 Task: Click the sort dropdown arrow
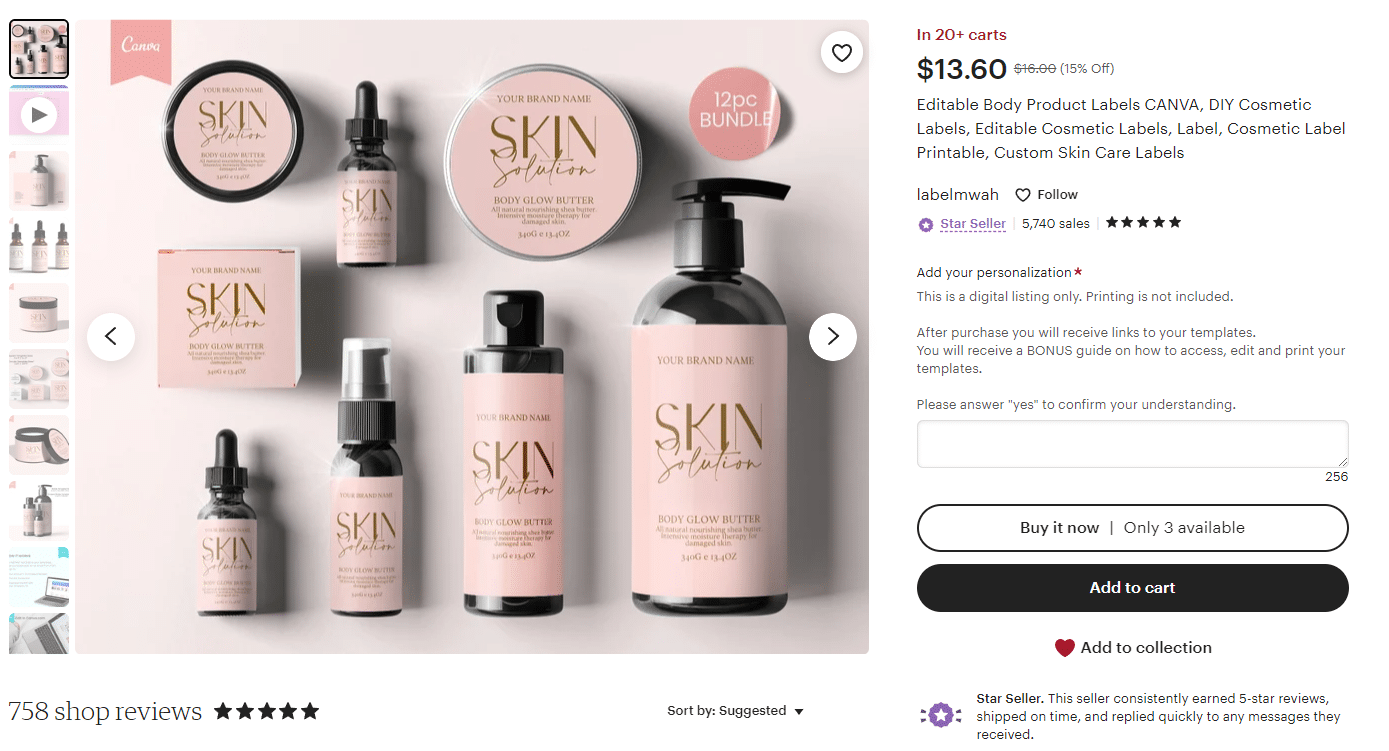(x=799, y=712)
